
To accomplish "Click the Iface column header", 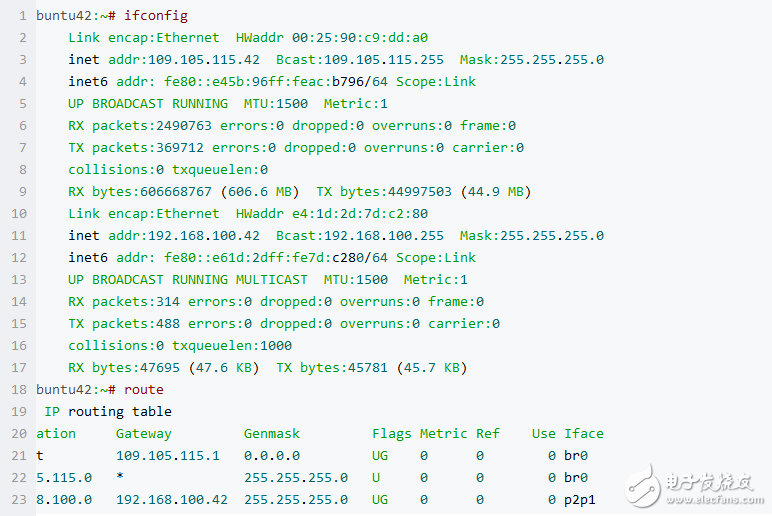I will (583, 433).
